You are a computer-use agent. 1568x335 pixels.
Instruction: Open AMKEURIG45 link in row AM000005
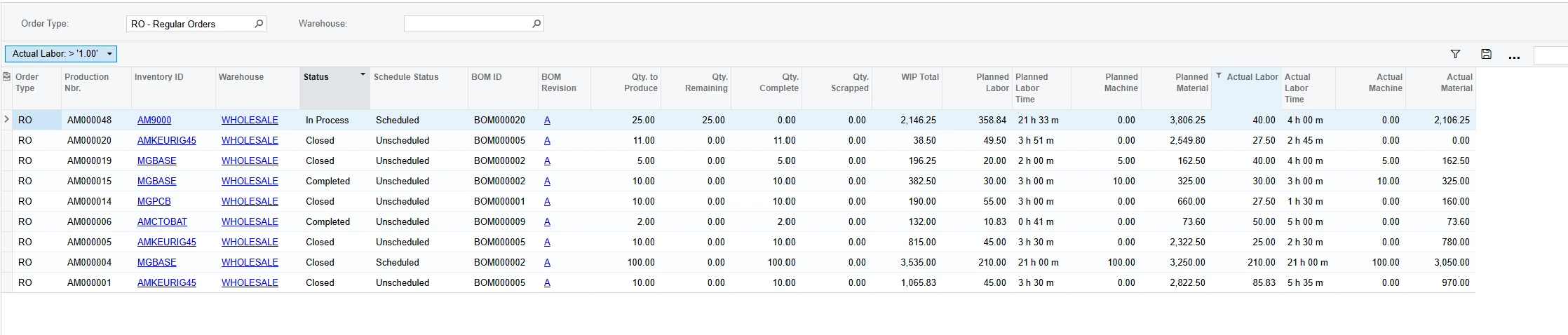point(167,242)
